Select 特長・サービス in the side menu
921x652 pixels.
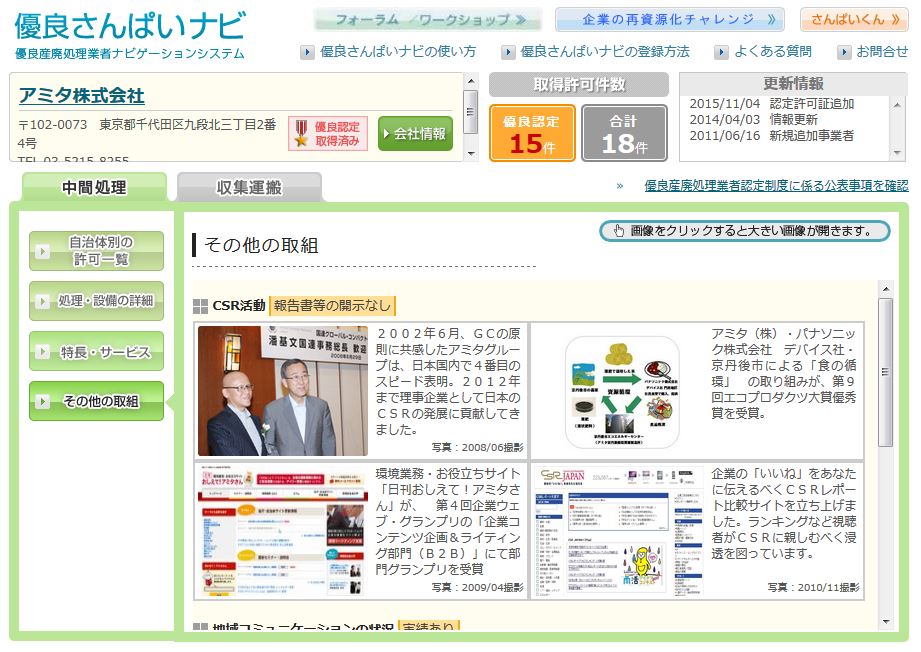[x=96, y=351]
